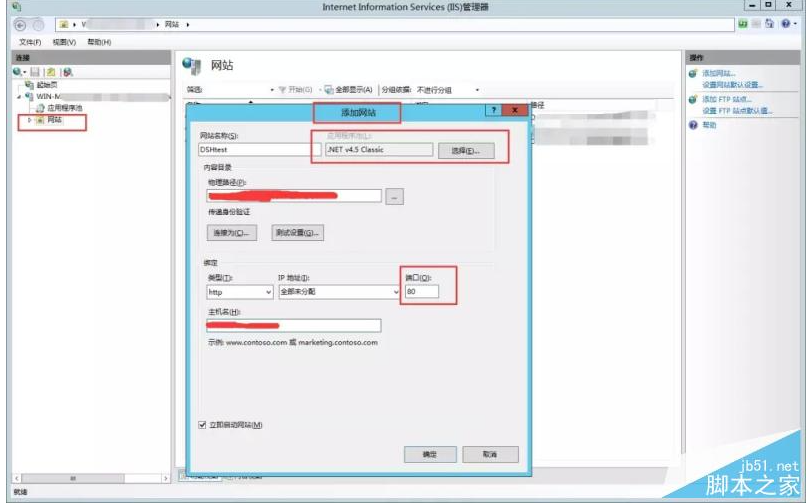This screenshot has height=503, width=809.
Task: Click the ... browse physical path button
Action: (x=394, y=197)
